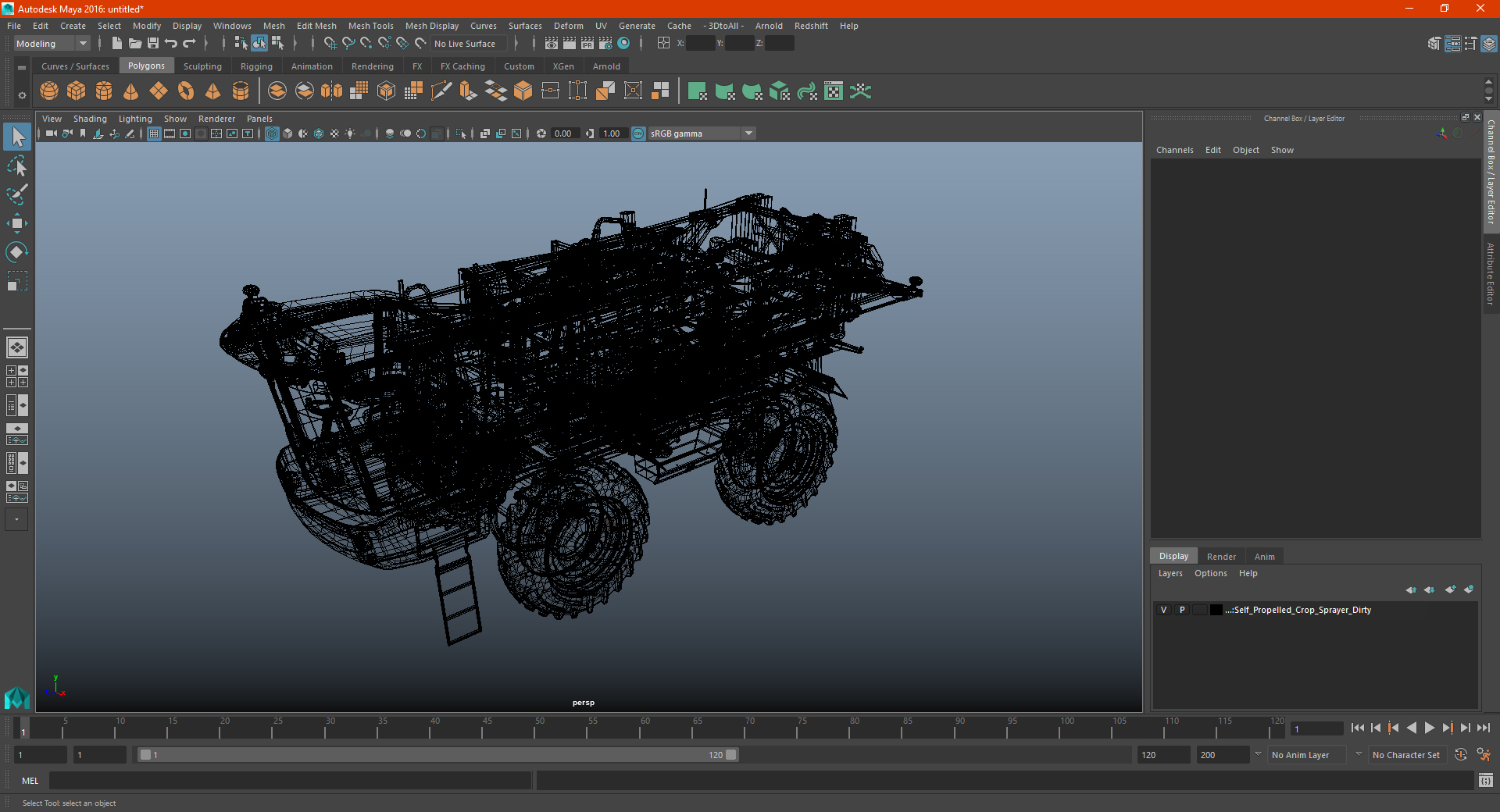
Task: Toggle visibility V of Self_Propelled_Crop_Sprayer_Dirty layer
Action: coord(1164,610)
